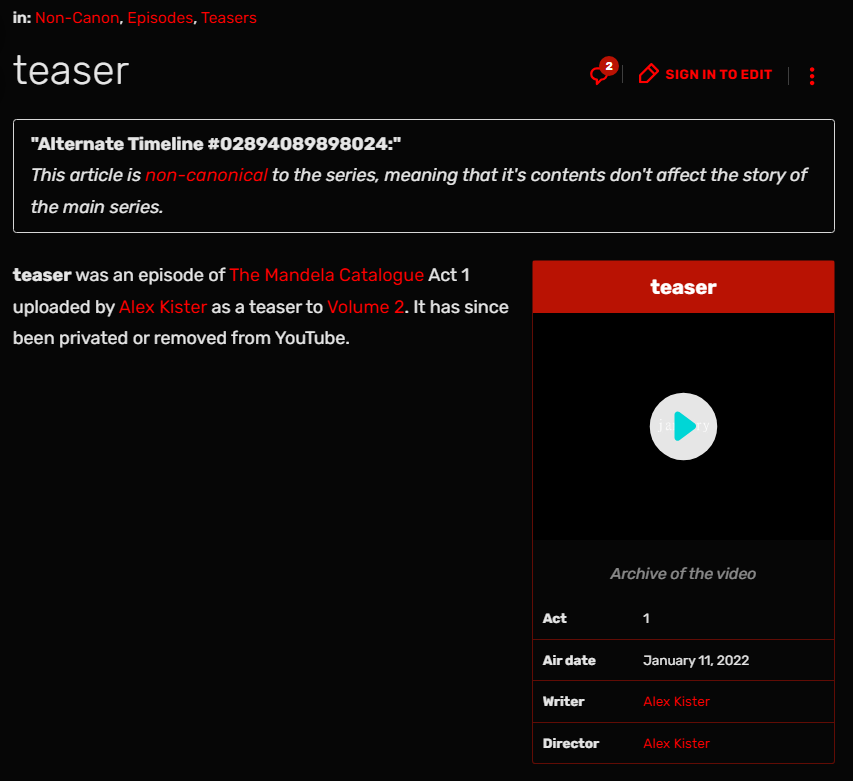Click the pencil edit icon

[x=648, y=74]
